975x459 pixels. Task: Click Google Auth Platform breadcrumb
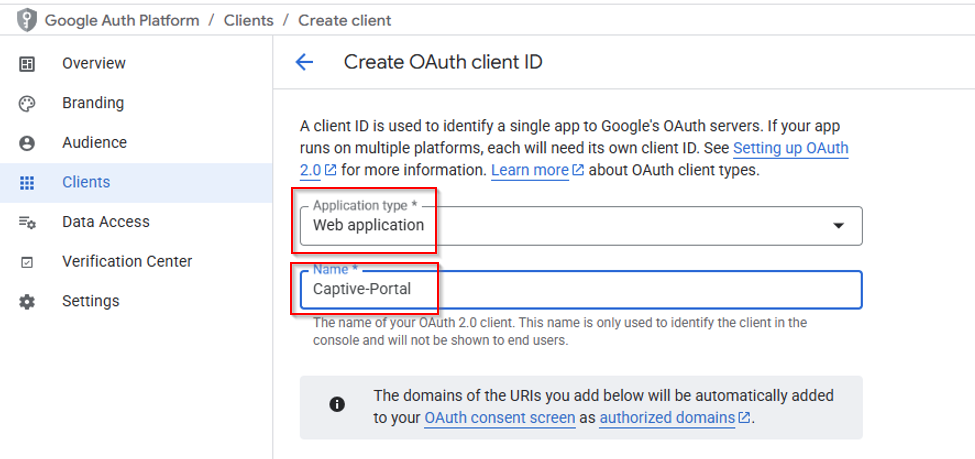[122, 21]
